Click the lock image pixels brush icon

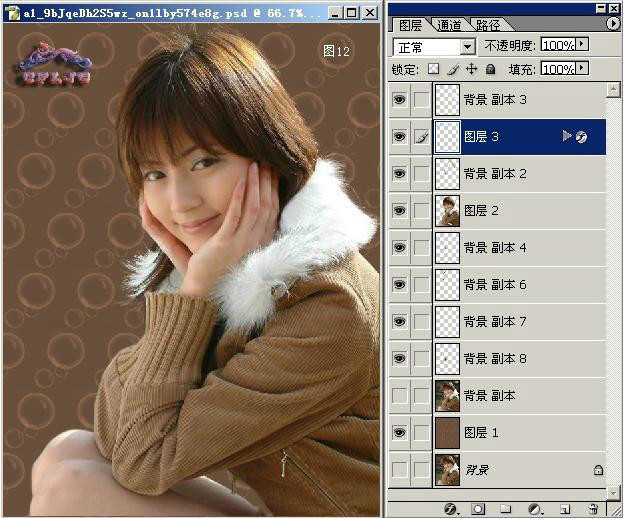tap(452, 70)
